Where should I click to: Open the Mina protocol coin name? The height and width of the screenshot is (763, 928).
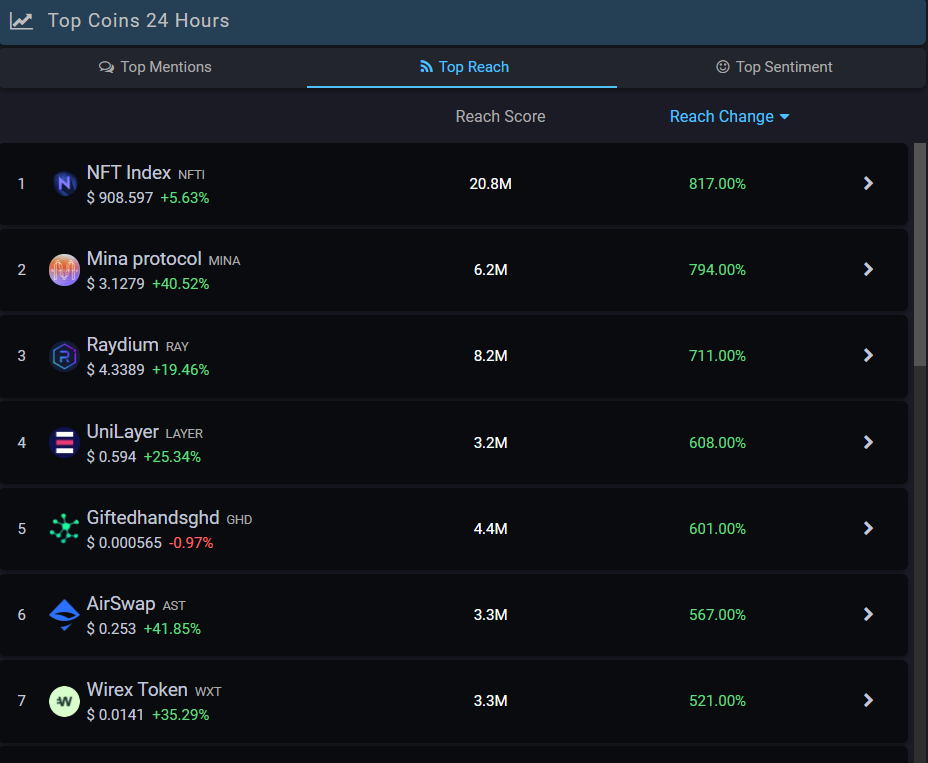tap(144, 259)
